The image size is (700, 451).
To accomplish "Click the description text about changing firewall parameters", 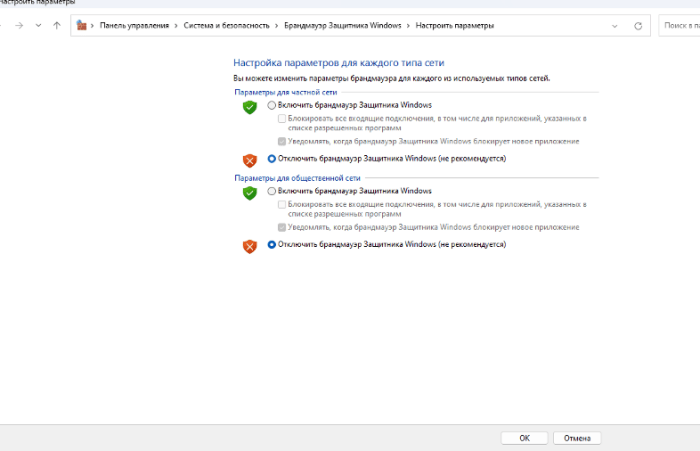I will coord(392,78).
